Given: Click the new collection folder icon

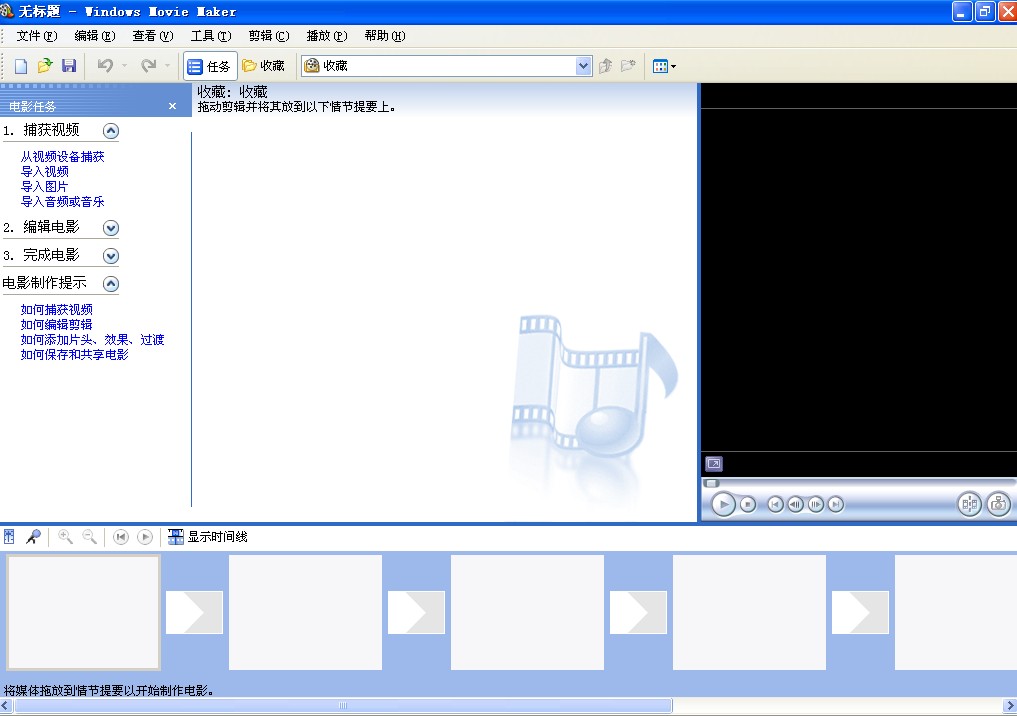Looking at the screenshot, I should [x=628, y=66].
